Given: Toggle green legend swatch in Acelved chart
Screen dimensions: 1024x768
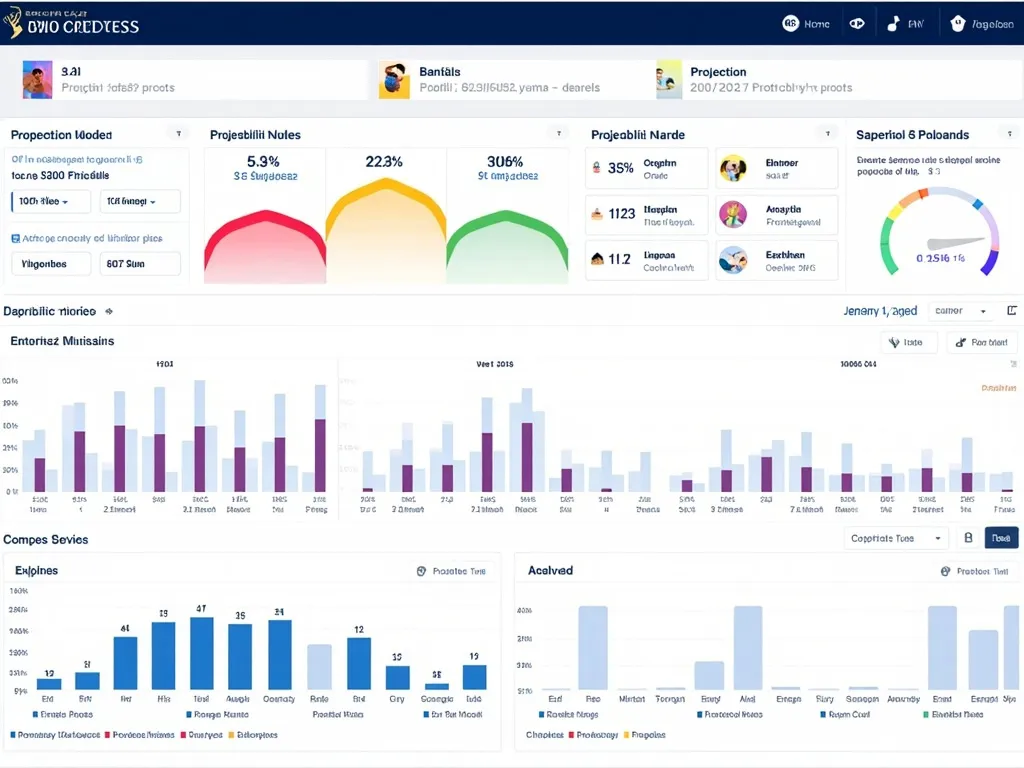Looking at the screenshot, I should point(926,714).
